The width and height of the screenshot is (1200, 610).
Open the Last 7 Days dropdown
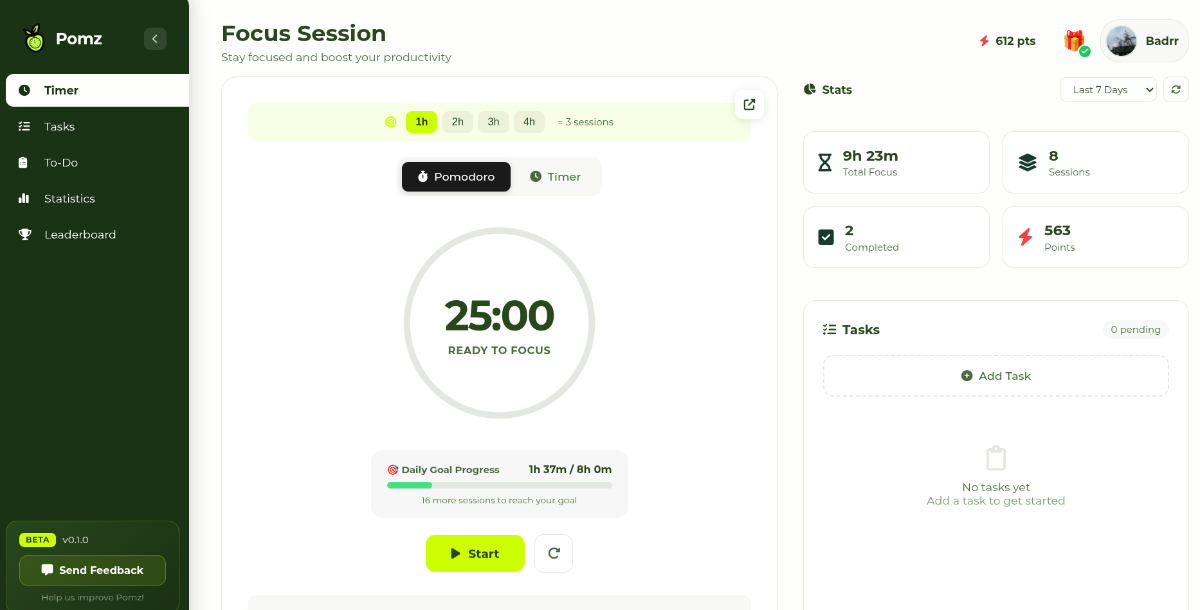[x=1108, y=90]
